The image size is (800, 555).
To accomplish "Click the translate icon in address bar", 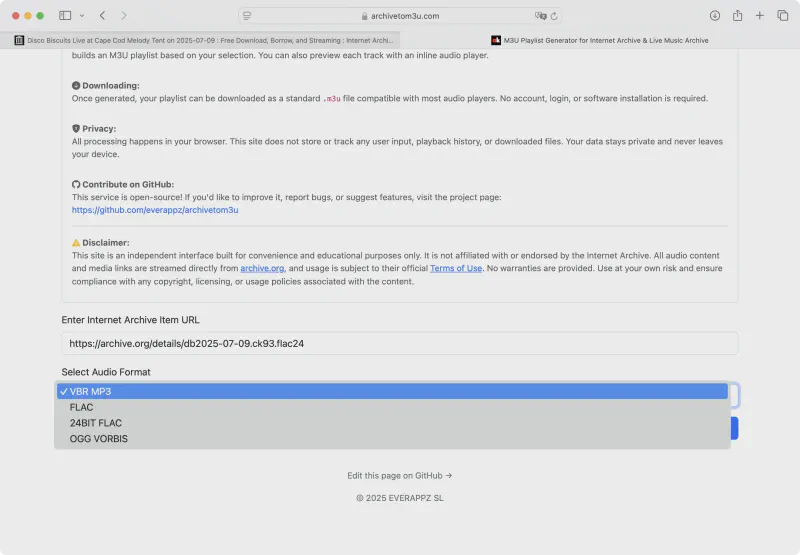I will pyautogui.click(x=540, y=16).
